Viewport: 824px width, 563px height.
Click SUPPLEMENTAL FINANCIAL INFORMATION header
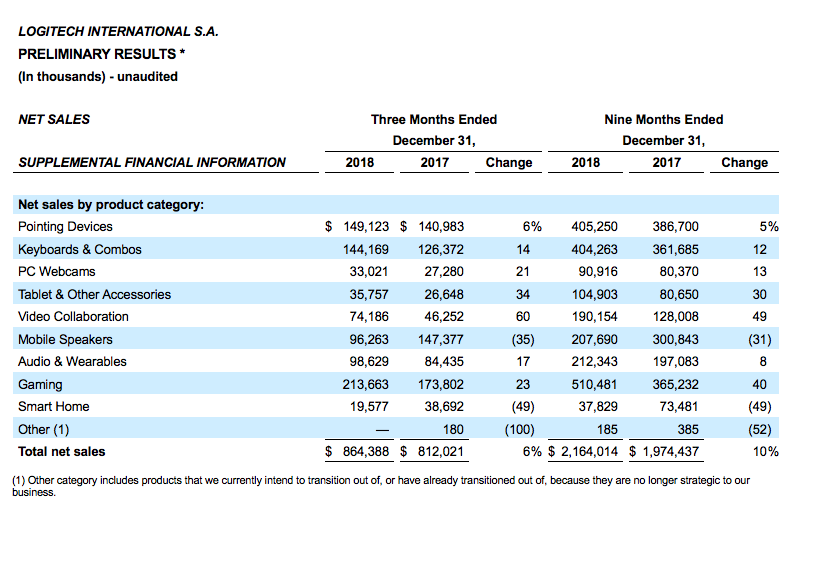152,162
